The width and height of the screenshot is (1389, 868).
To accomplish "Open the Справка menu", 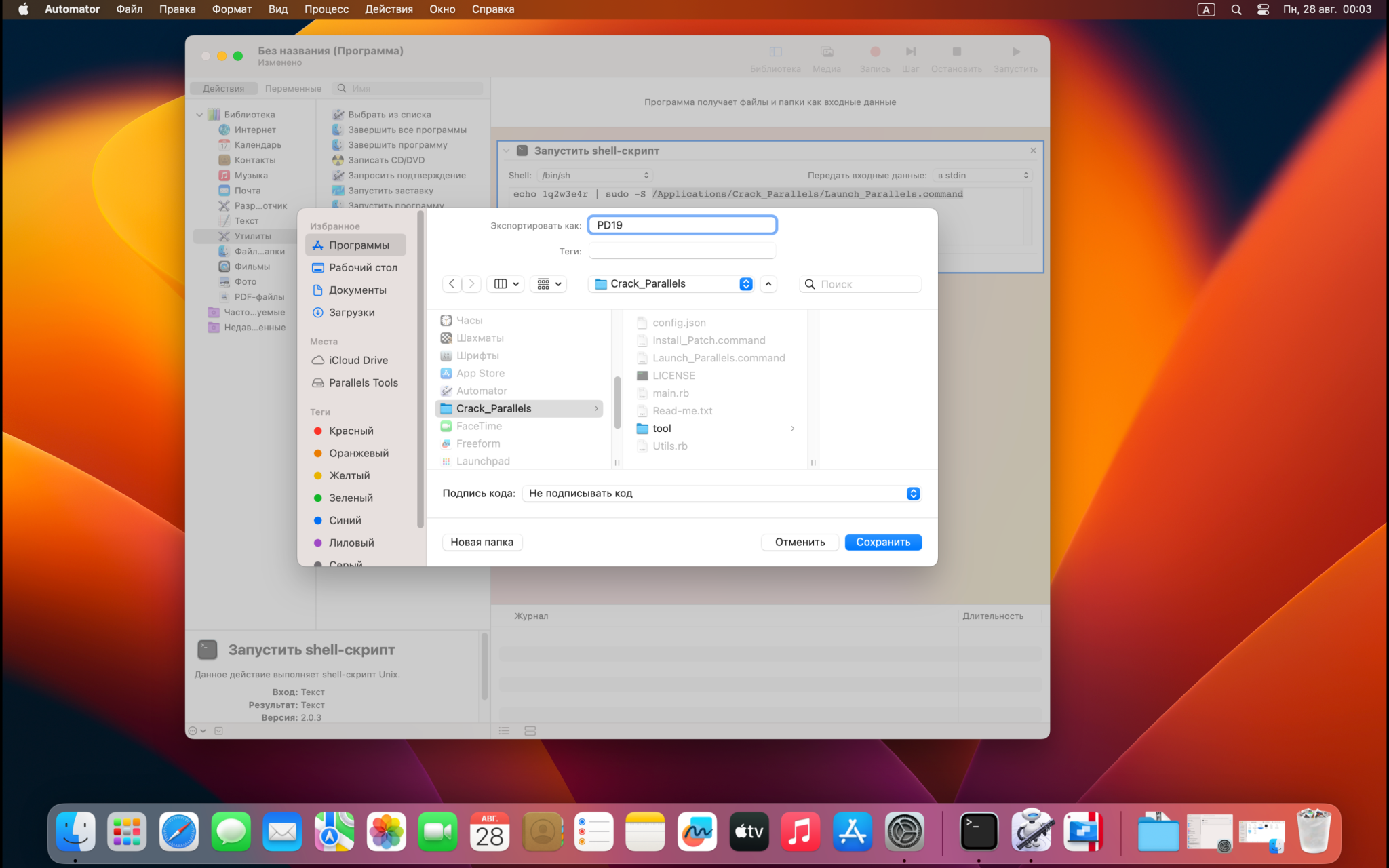I will 493,9.
